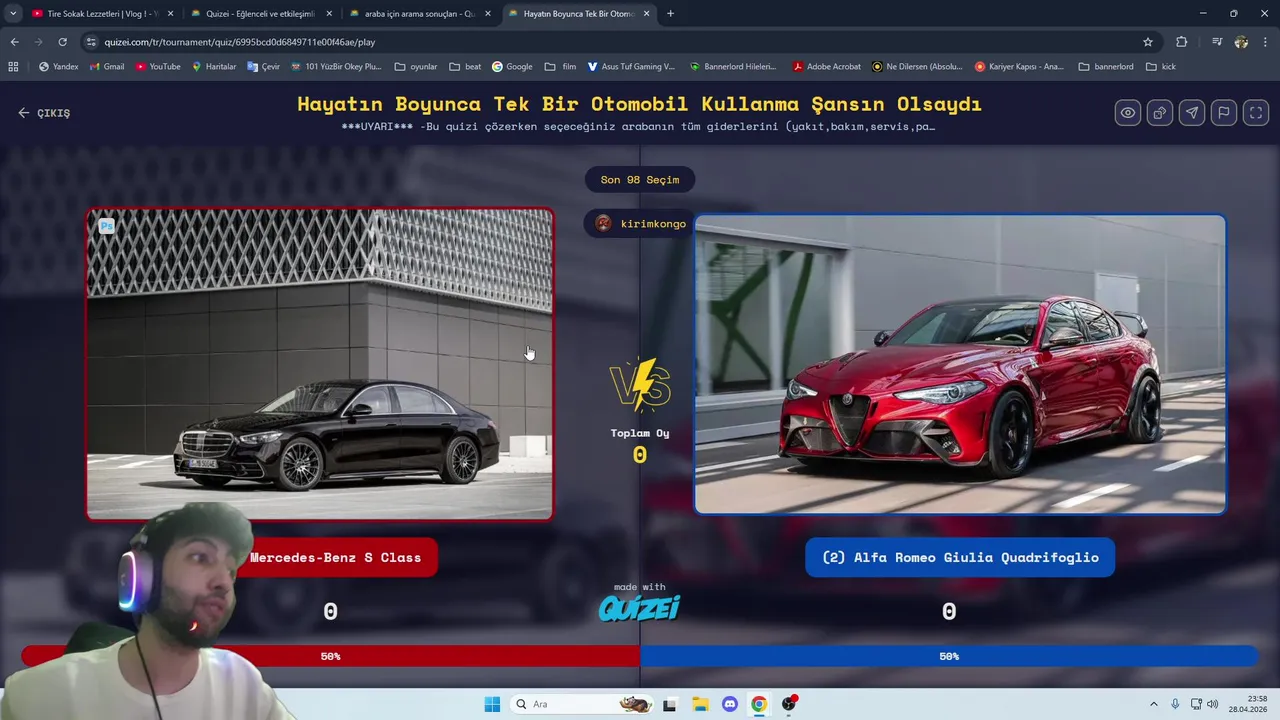Reload the page

(62, 42)
